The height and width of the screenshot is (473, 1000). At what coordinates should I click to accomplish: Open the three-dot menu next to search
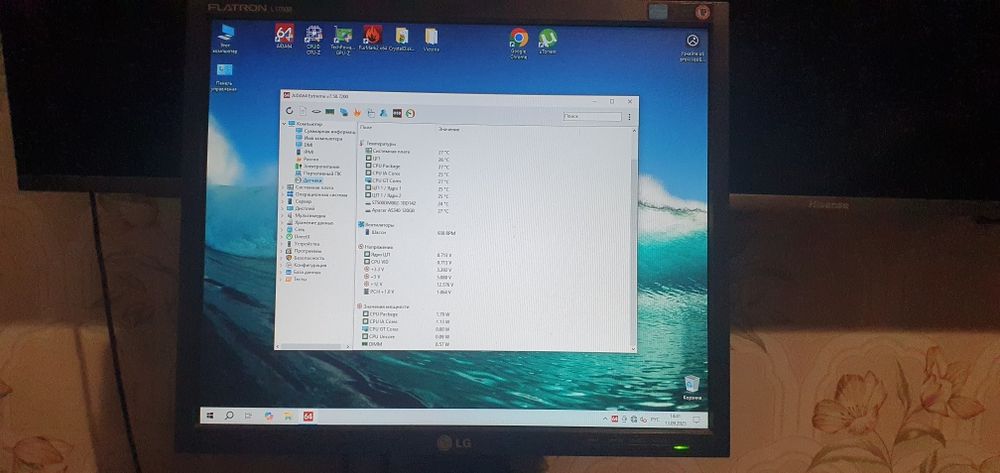tap(629, 117)
